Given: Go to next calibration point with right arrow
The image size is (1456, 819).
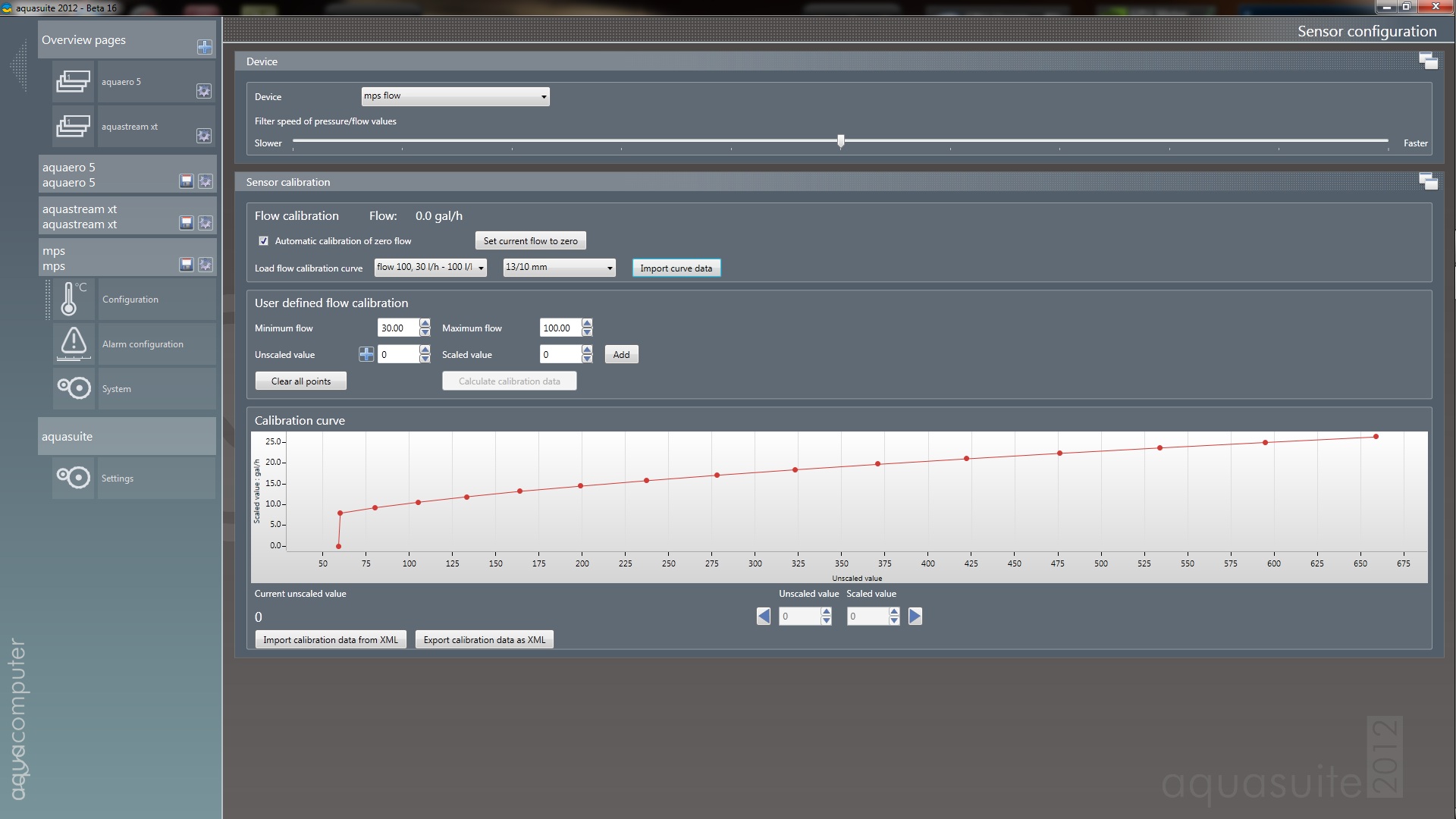Looking at the screenshot, I should coord(915,617).
